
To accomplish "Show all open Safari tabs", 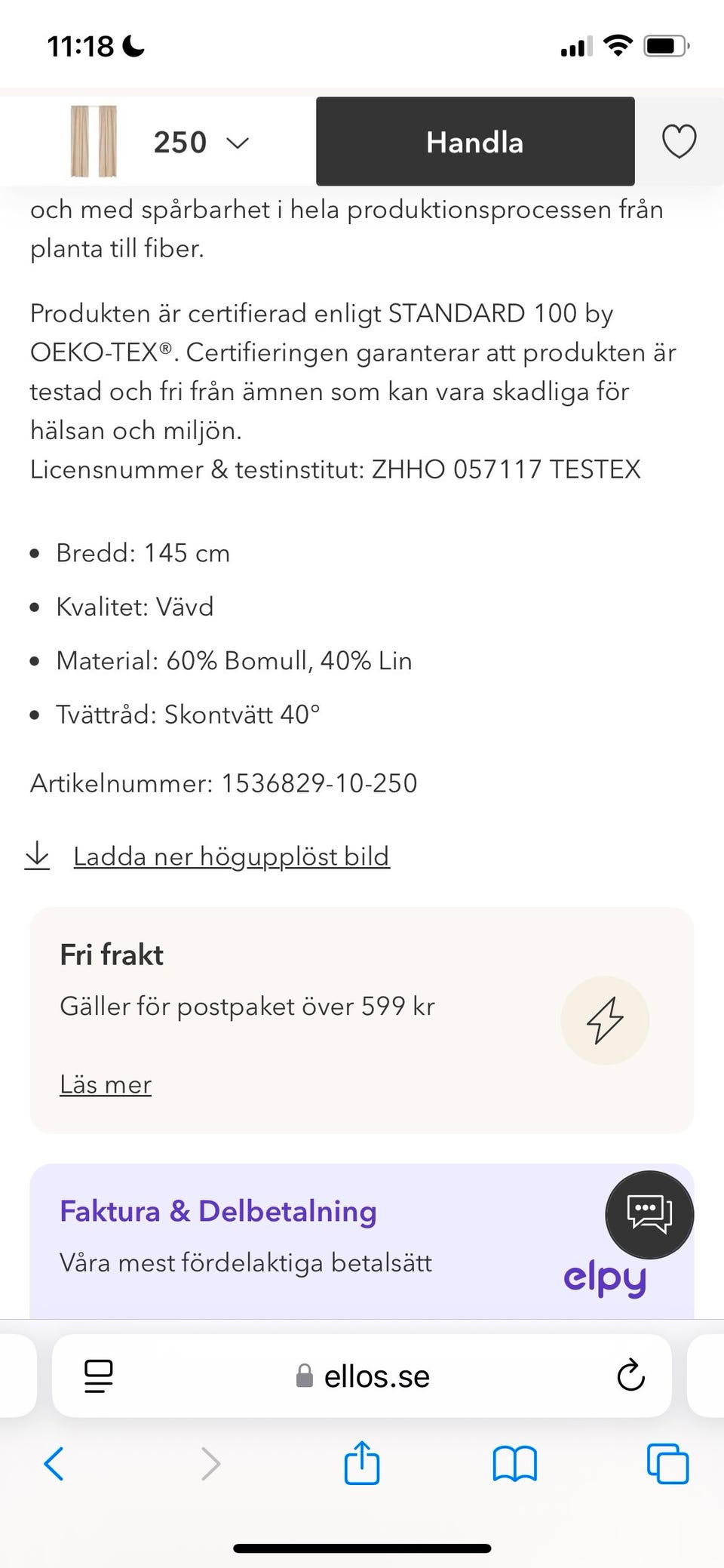I will [x=667, y=1464].
